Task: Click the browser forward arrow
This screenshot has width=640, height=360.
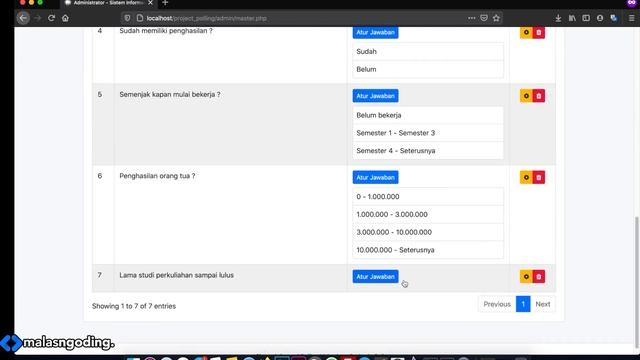Action: (x=38, y=18)
